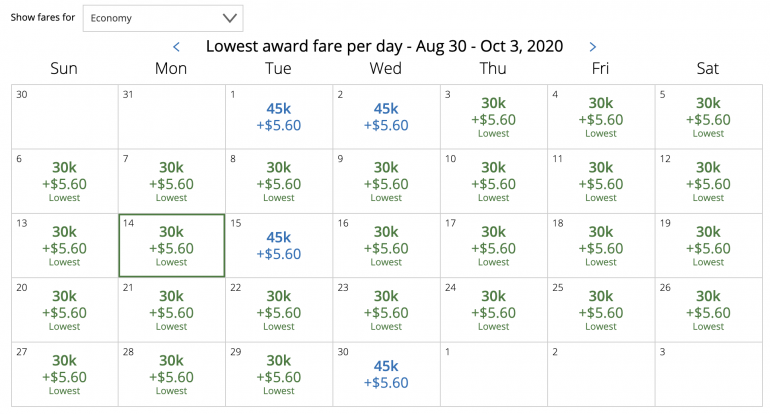Select the September 6 lowest fare
This screenshot has height=414, width=770.
click(x=64, y=182)
